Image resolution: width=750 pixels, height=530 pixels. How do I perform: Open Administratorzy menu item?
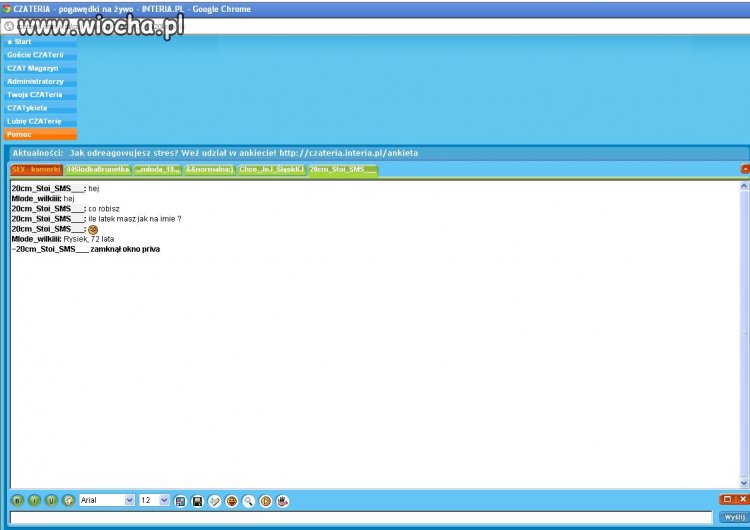[40, 81]
